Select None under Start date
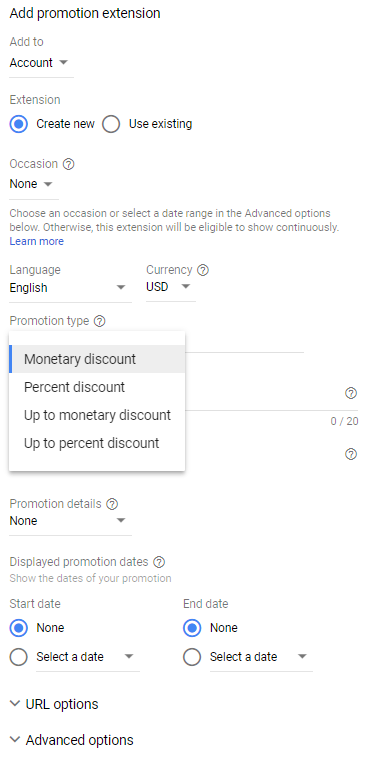This screenshot has height=759, width=370. 19,628
